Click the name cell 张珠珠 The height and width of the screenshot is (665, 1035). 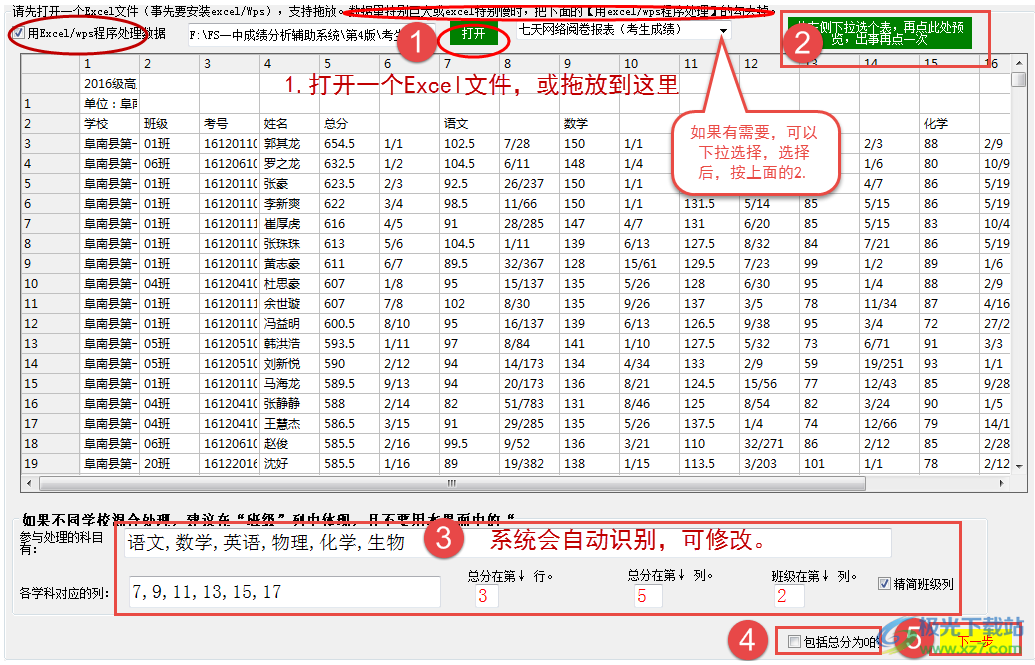coord(290,244)
